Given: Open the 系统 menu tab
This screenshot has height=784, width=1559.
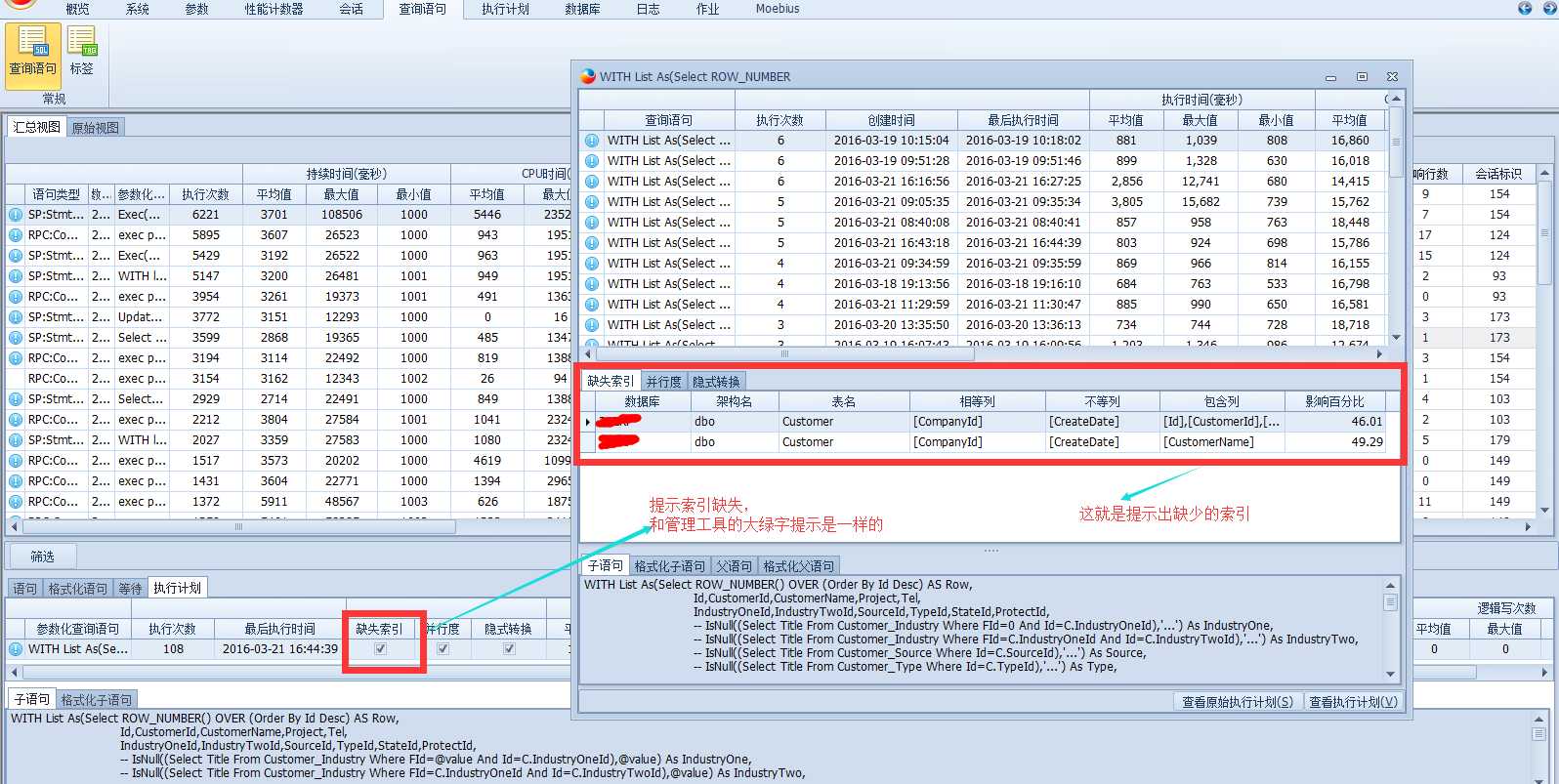Looking at the screenshot, I should click(x=138, y=9).
